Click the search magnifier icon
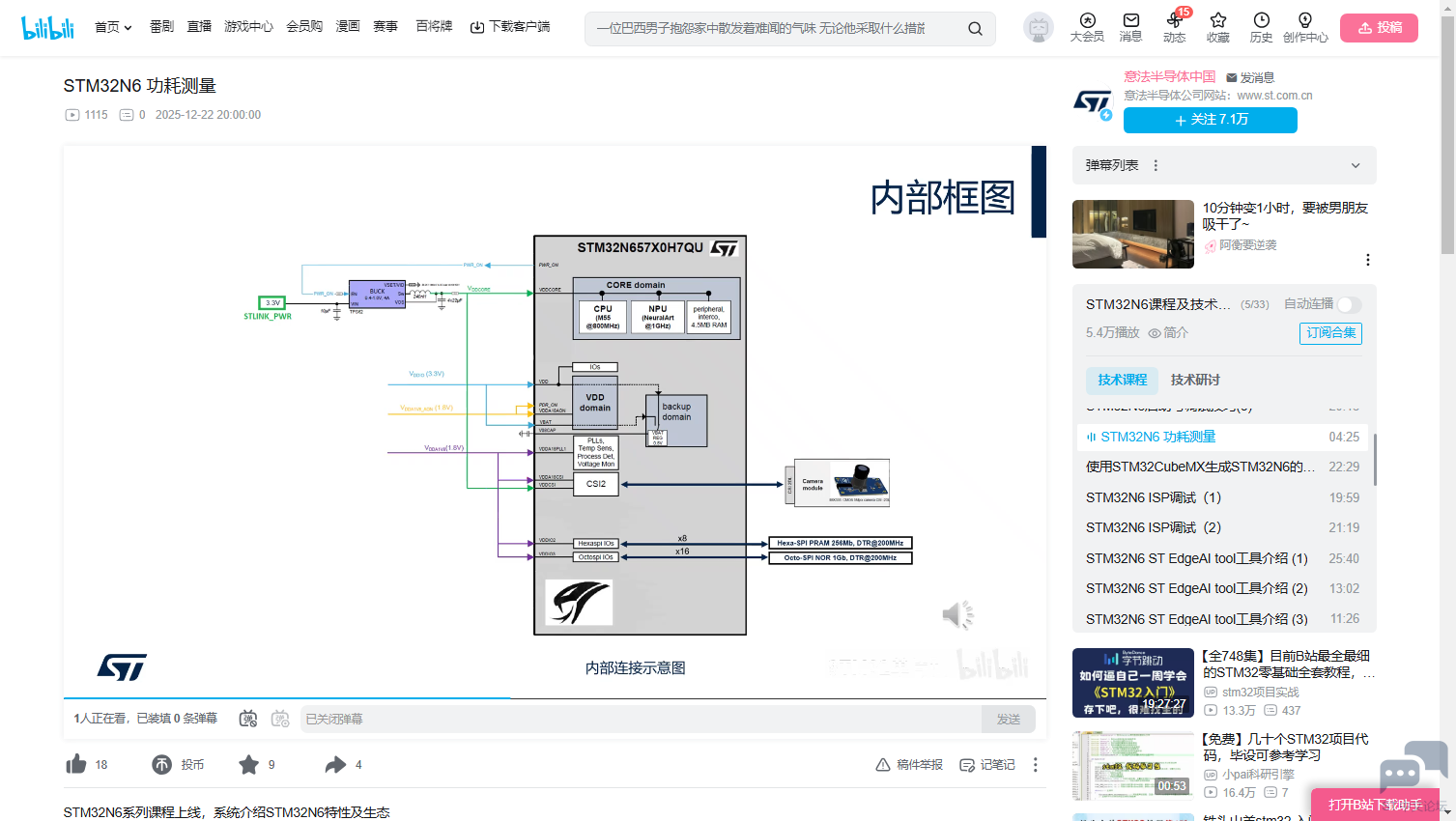This screenshot has height=821, width=1456. (x=975, y=29)
